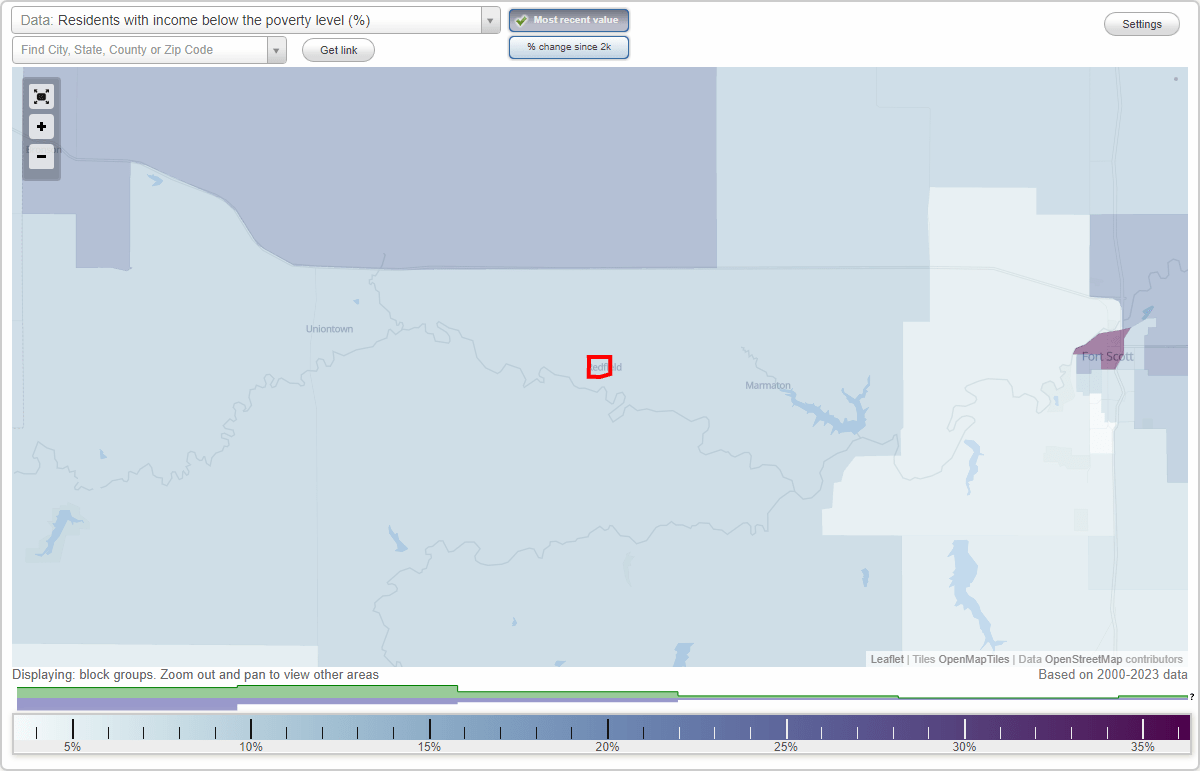Click the fullscreen map view icon
Viewport: 1200px width, 771px height.
click(41, 96)
